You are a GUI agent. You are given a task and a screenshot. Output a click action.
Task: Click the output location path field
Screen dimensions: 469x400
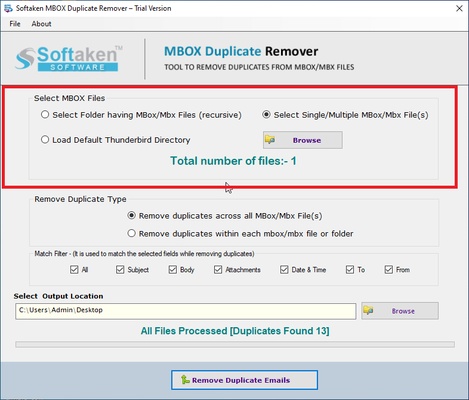pos(186,311)
